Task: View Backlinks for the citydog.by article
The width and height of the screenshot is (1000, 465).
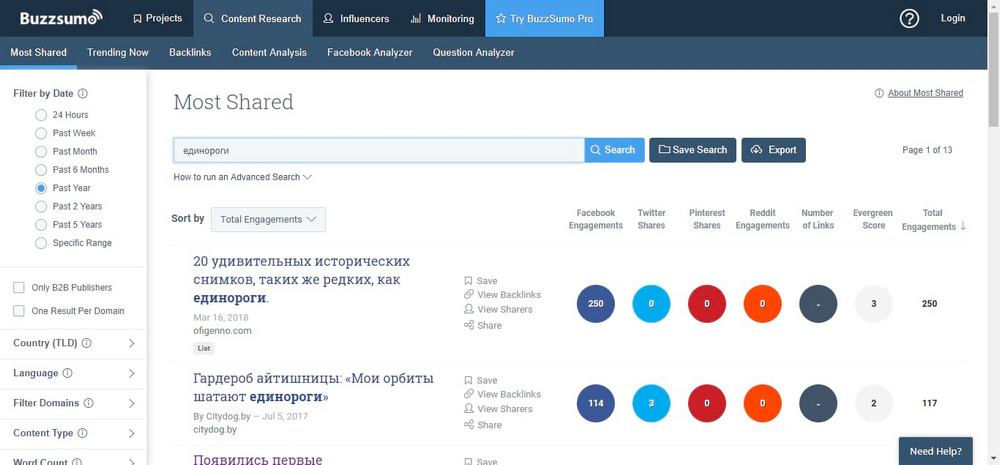Action: tap(503, 394)
